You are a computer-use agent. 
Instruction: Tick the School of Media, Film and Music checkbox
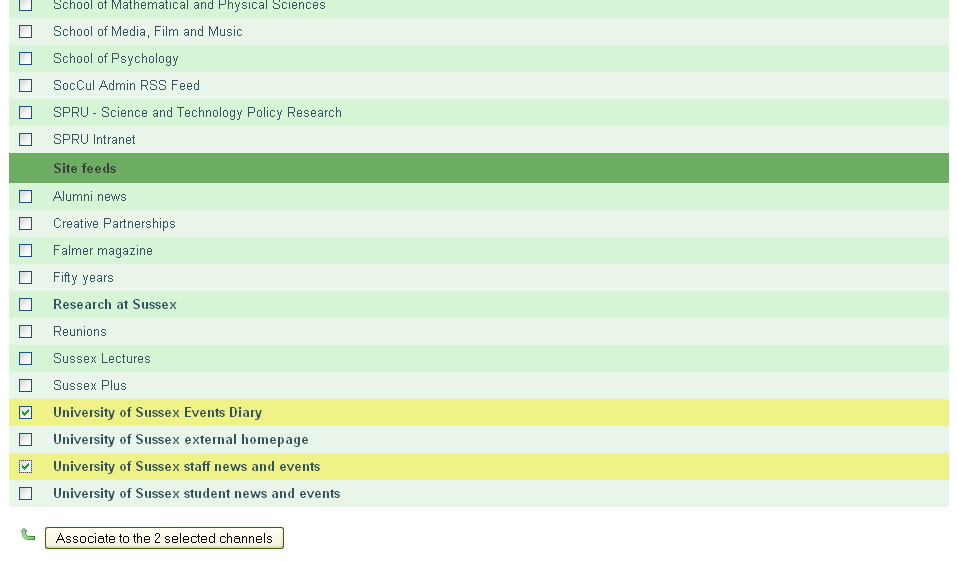pos(26,32)
